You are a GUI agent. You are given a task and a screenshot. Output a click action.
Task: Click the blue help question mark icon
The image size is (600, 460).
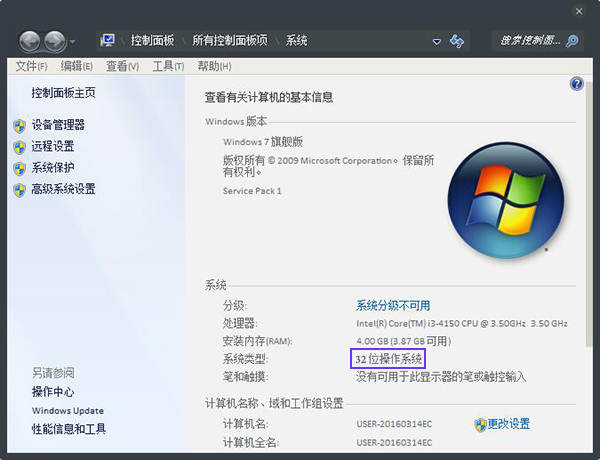click(x=576, y=83)
